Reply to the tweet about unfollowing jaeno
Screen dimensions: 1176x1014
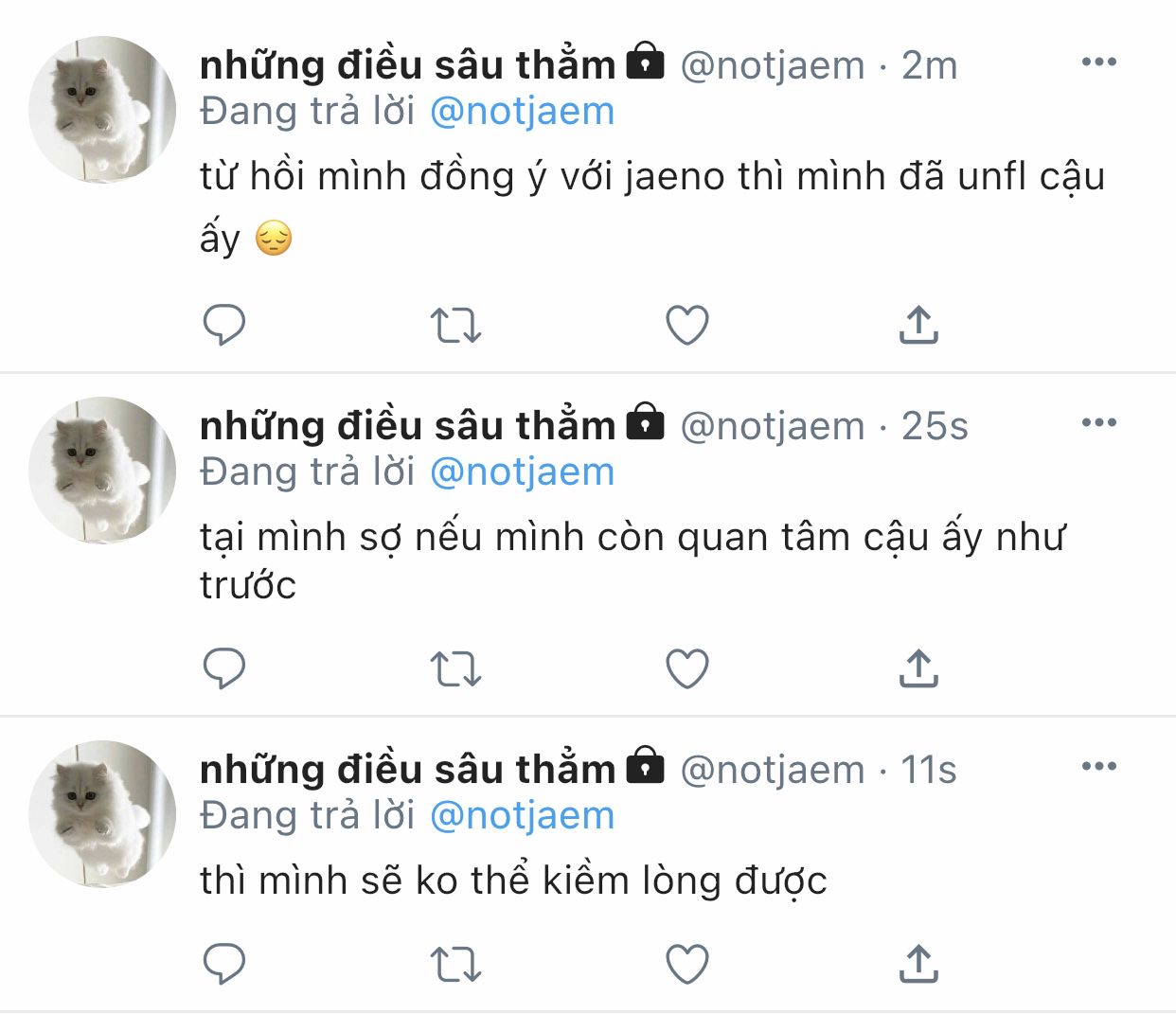pyautogui.click(x=224, y=325)
